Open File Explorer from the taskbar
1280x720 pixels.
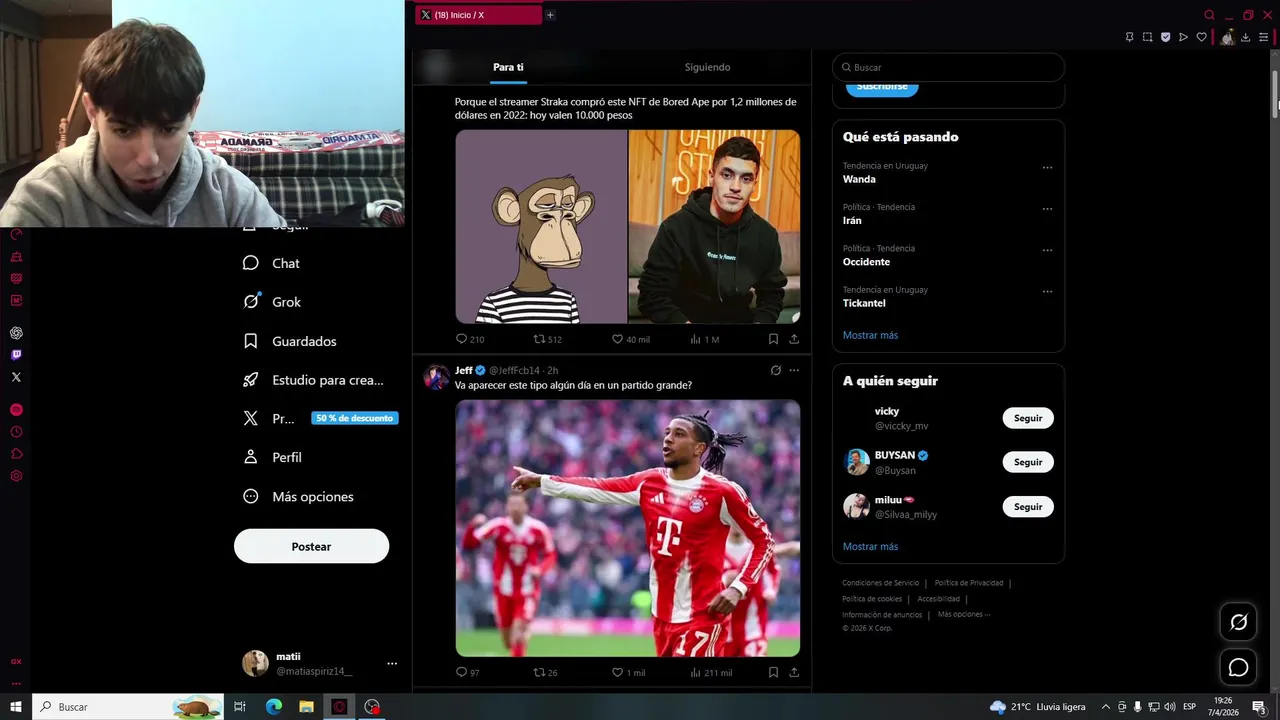click(x=306, y=707)
